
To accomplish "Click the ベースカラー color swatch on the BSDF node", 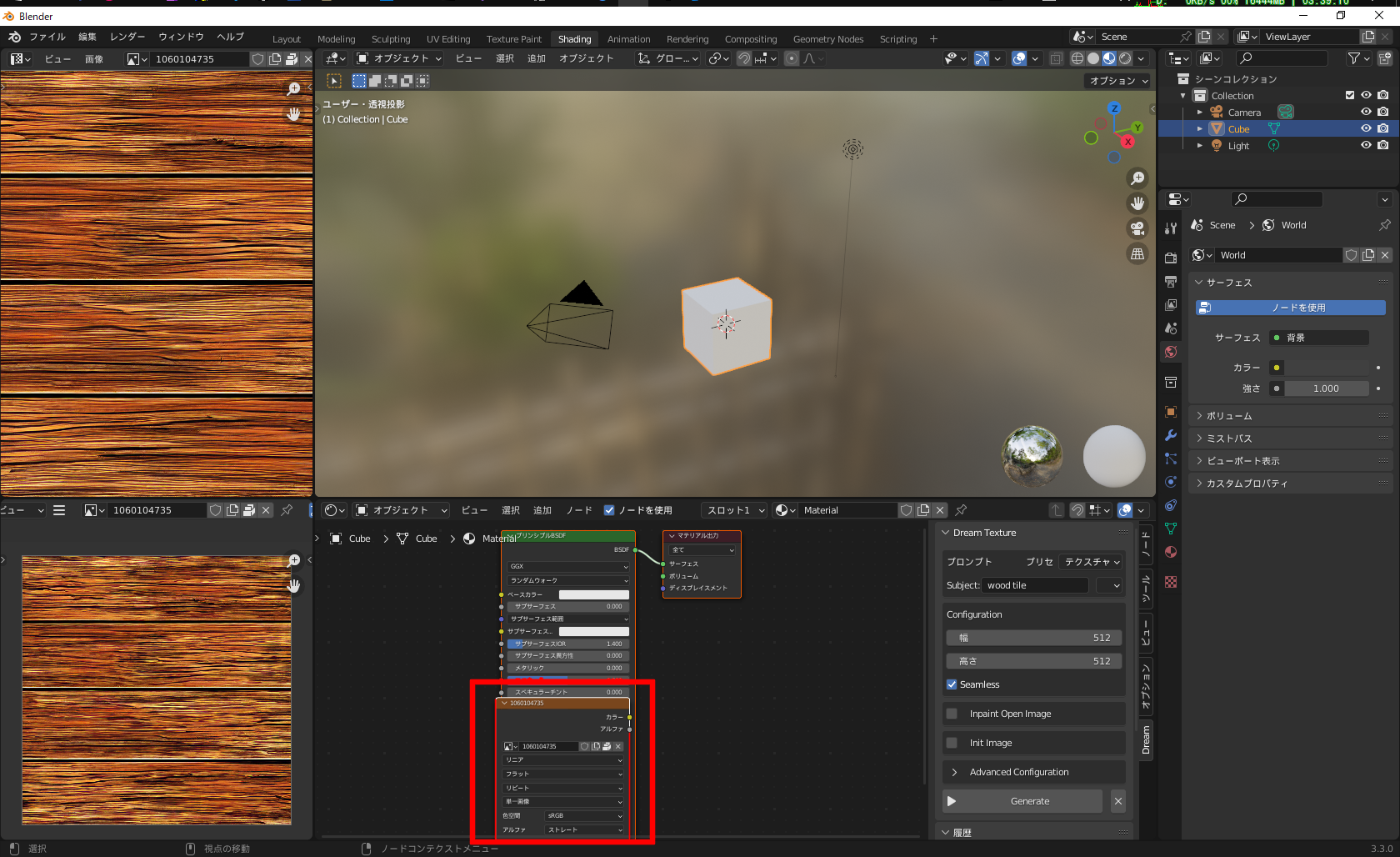I will click(594, 594).
